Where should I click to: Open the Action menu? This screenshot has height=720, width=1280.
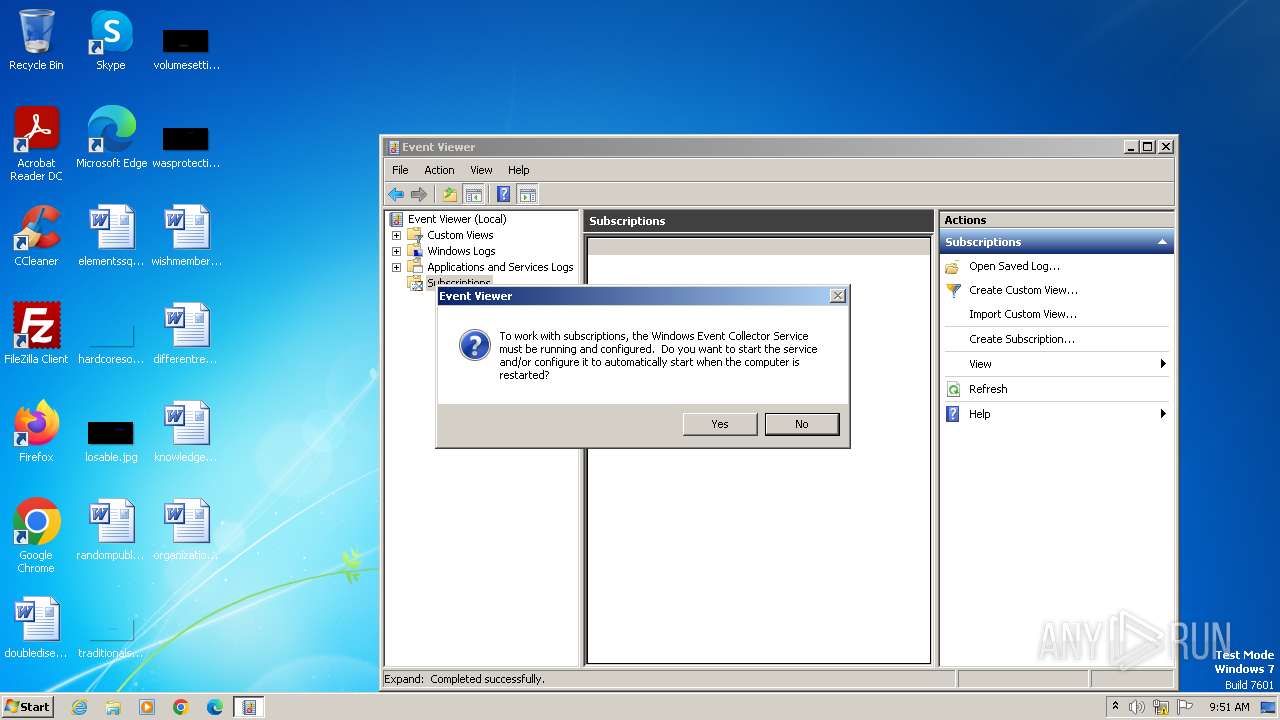439,170
